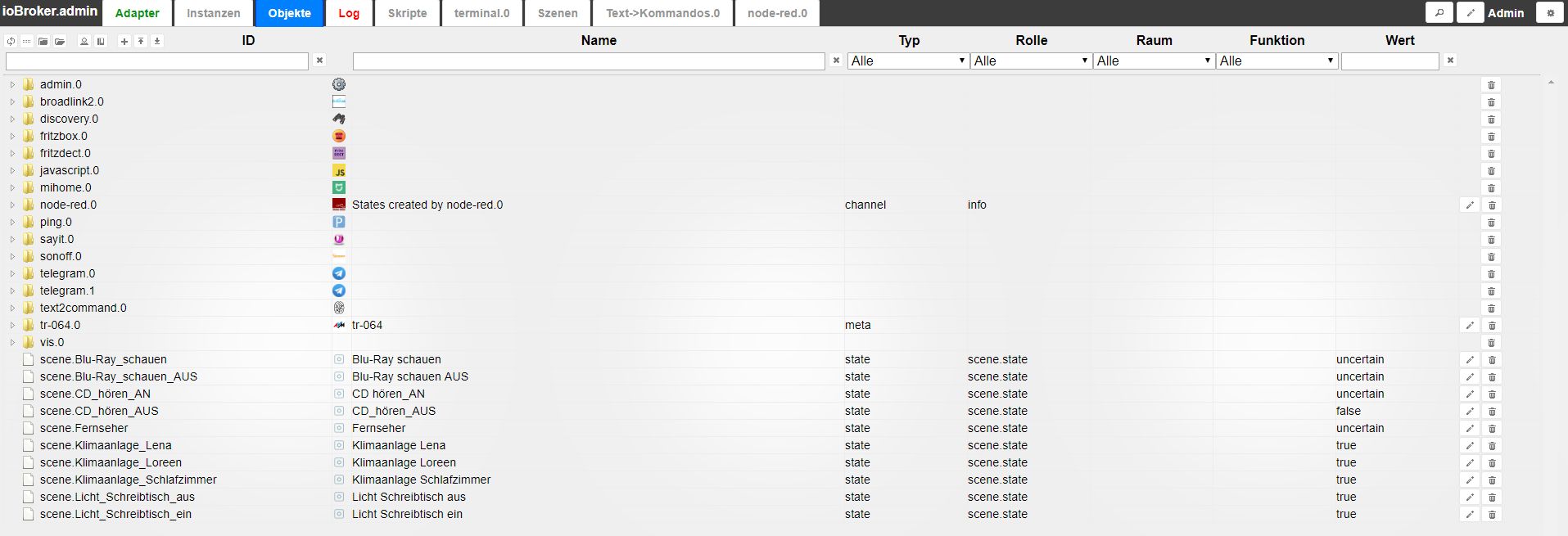Click 'States created by node-red.0' name
Image resolution: width=1568 pixels, height=536 pixels.
pos(427,205)
